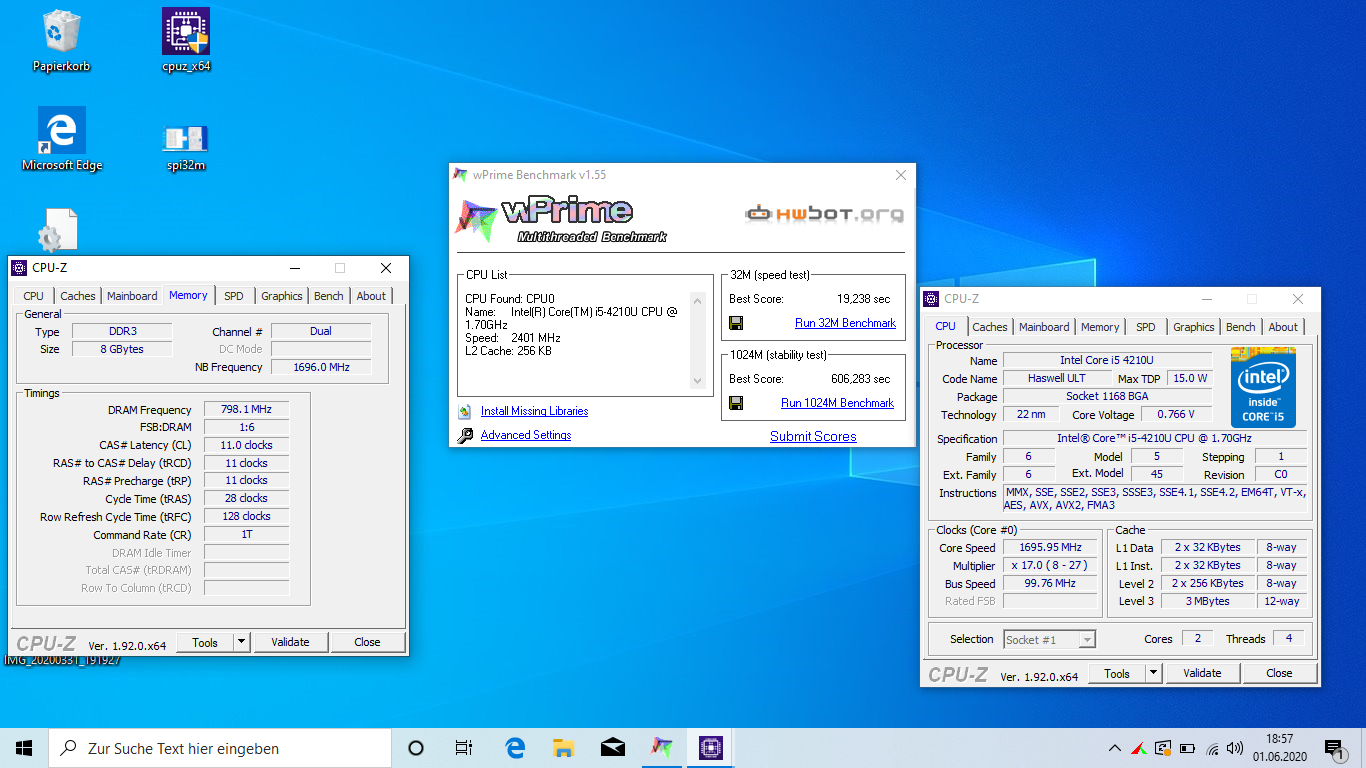Click the Install Missing Libraries icon

pos(464,411)
